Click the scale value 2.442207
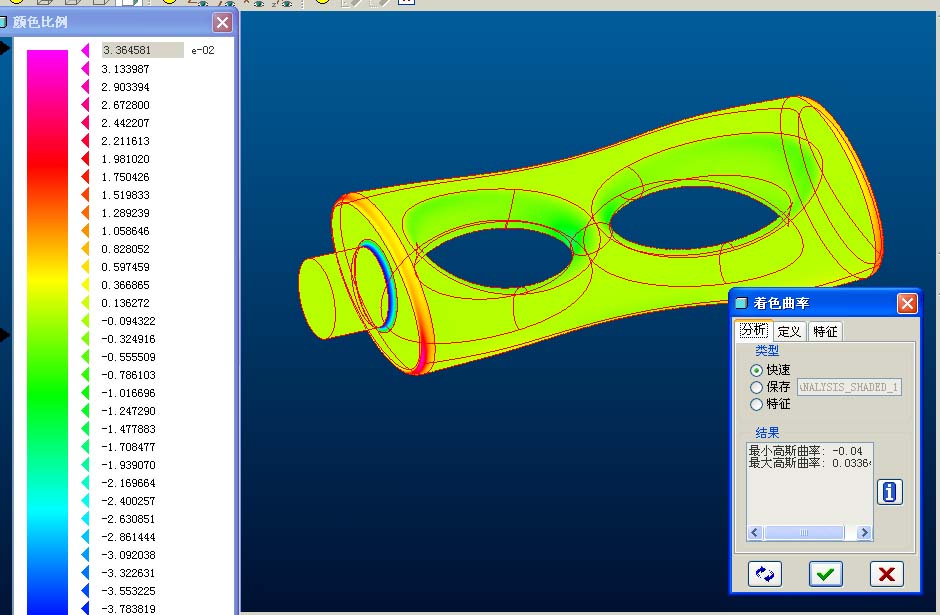 (125, 123)
